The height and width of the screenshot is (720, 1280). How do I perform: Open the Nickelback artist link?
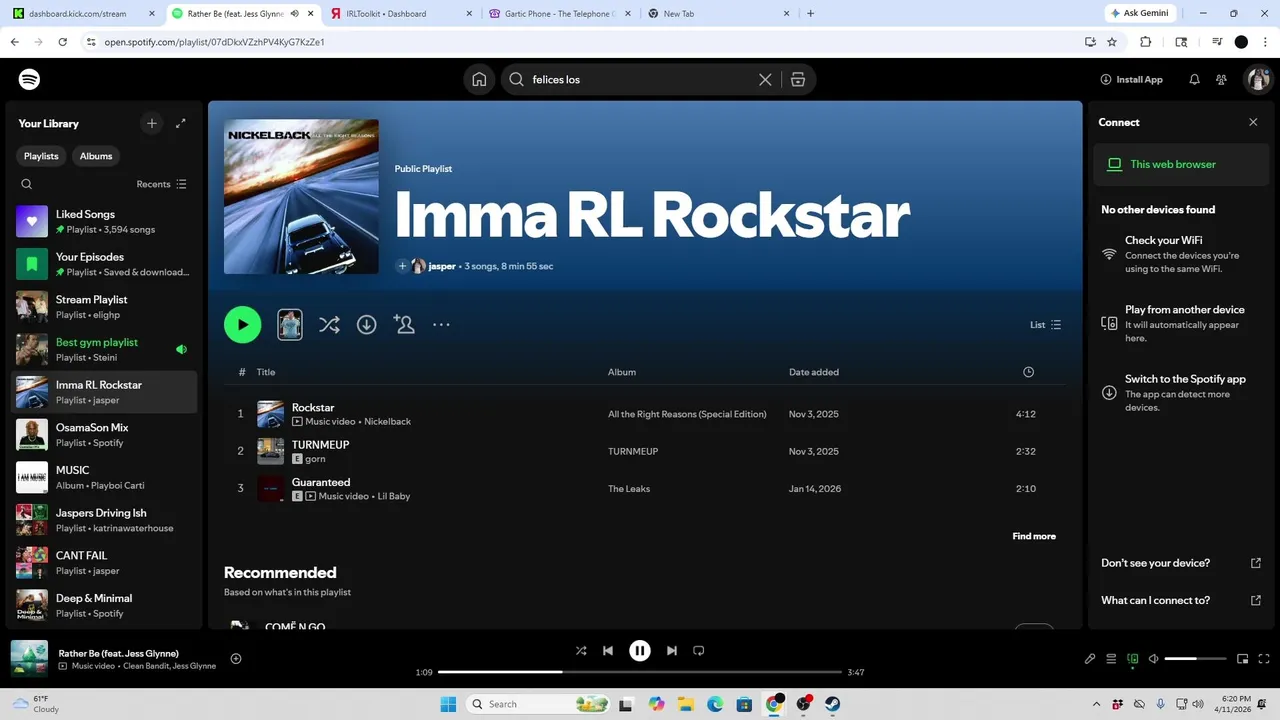(x=387, y=421)
